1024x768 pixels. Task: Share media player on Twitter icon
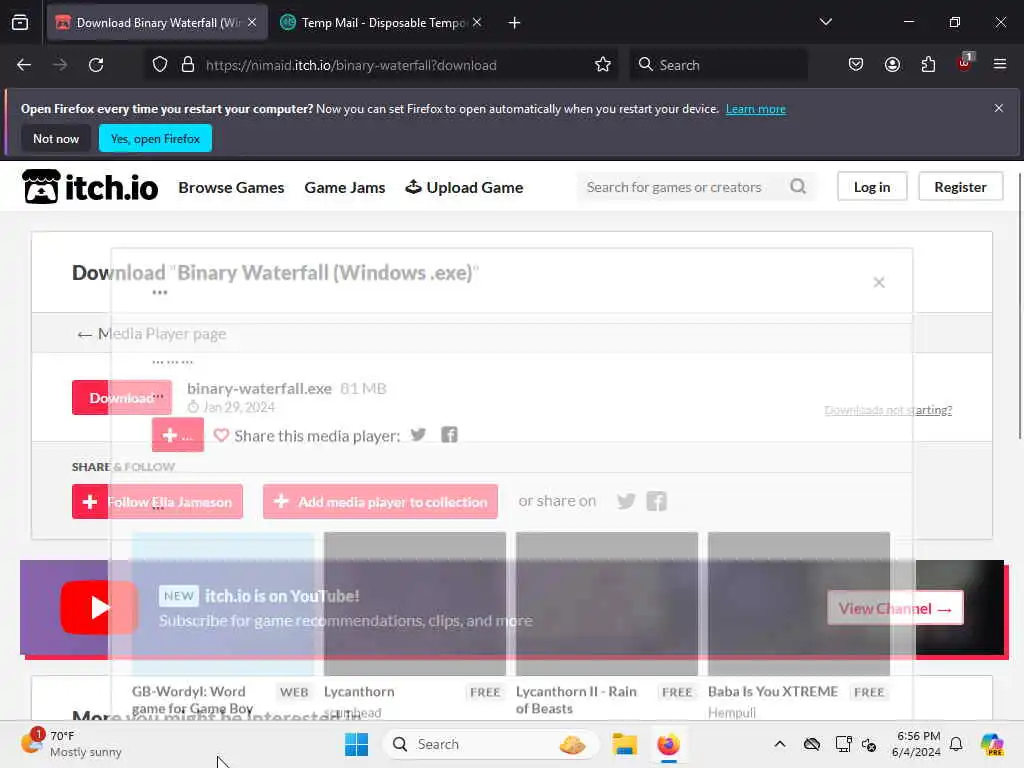(x=418, y=435)
